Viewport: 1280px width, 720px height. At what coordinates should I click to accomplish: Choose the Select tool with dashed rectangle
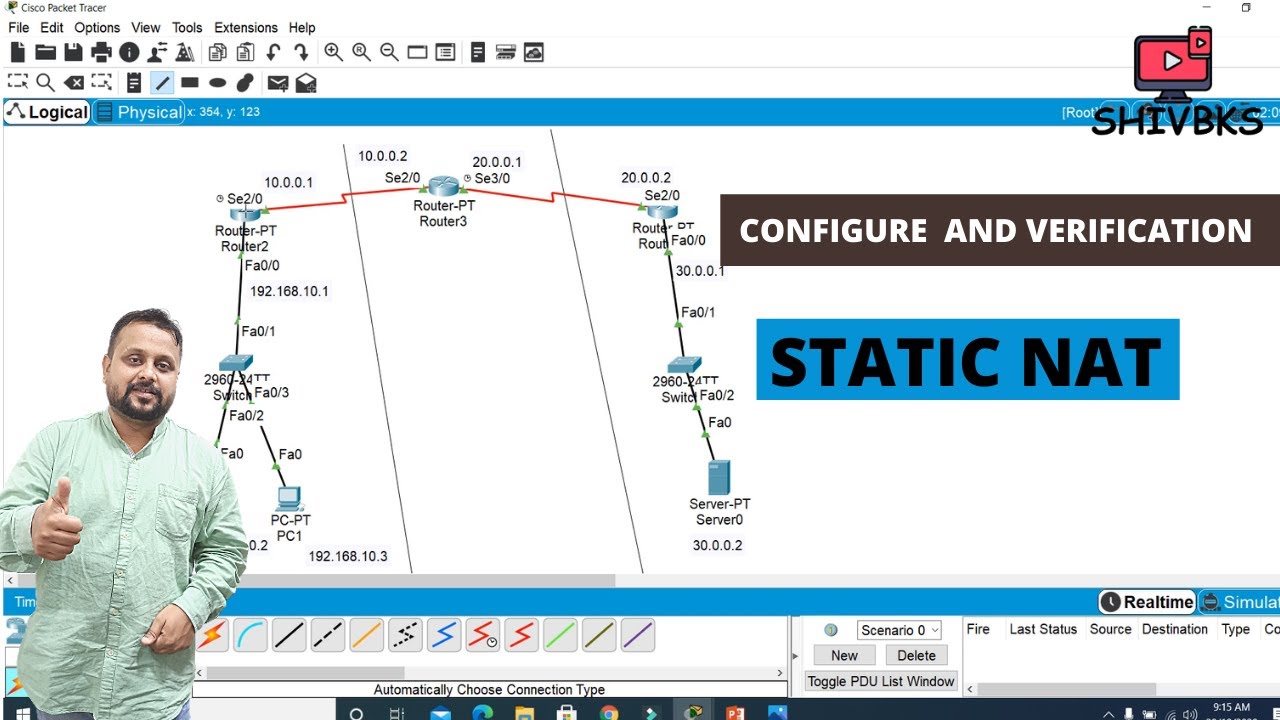[x=17, y=83]
